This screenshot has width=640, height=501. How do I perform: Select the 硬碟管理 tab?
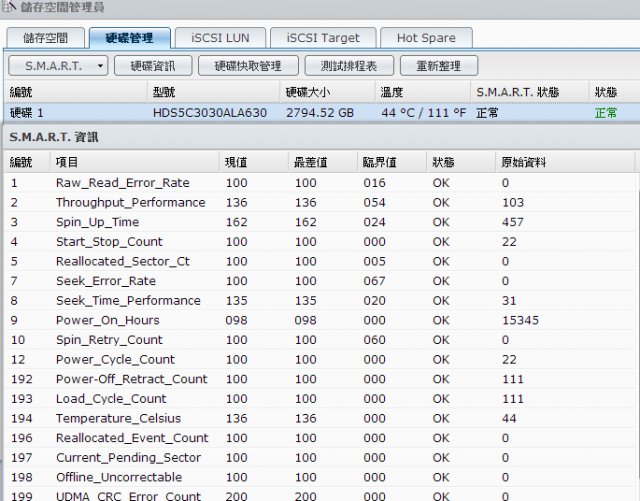129,38
